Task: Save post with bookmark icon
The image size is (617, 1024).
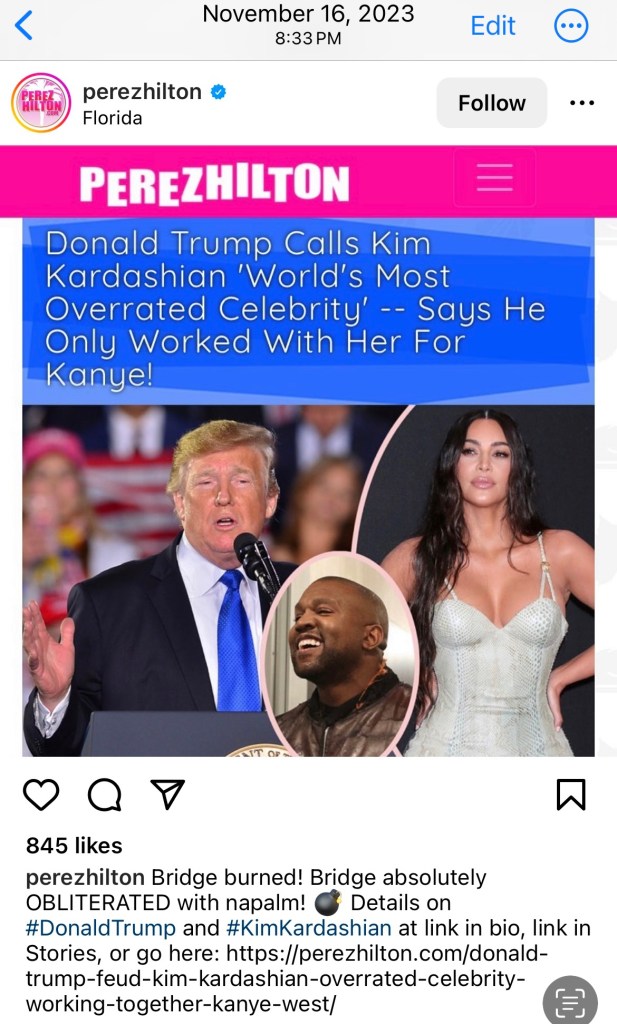Action: (x=571, y=794)
